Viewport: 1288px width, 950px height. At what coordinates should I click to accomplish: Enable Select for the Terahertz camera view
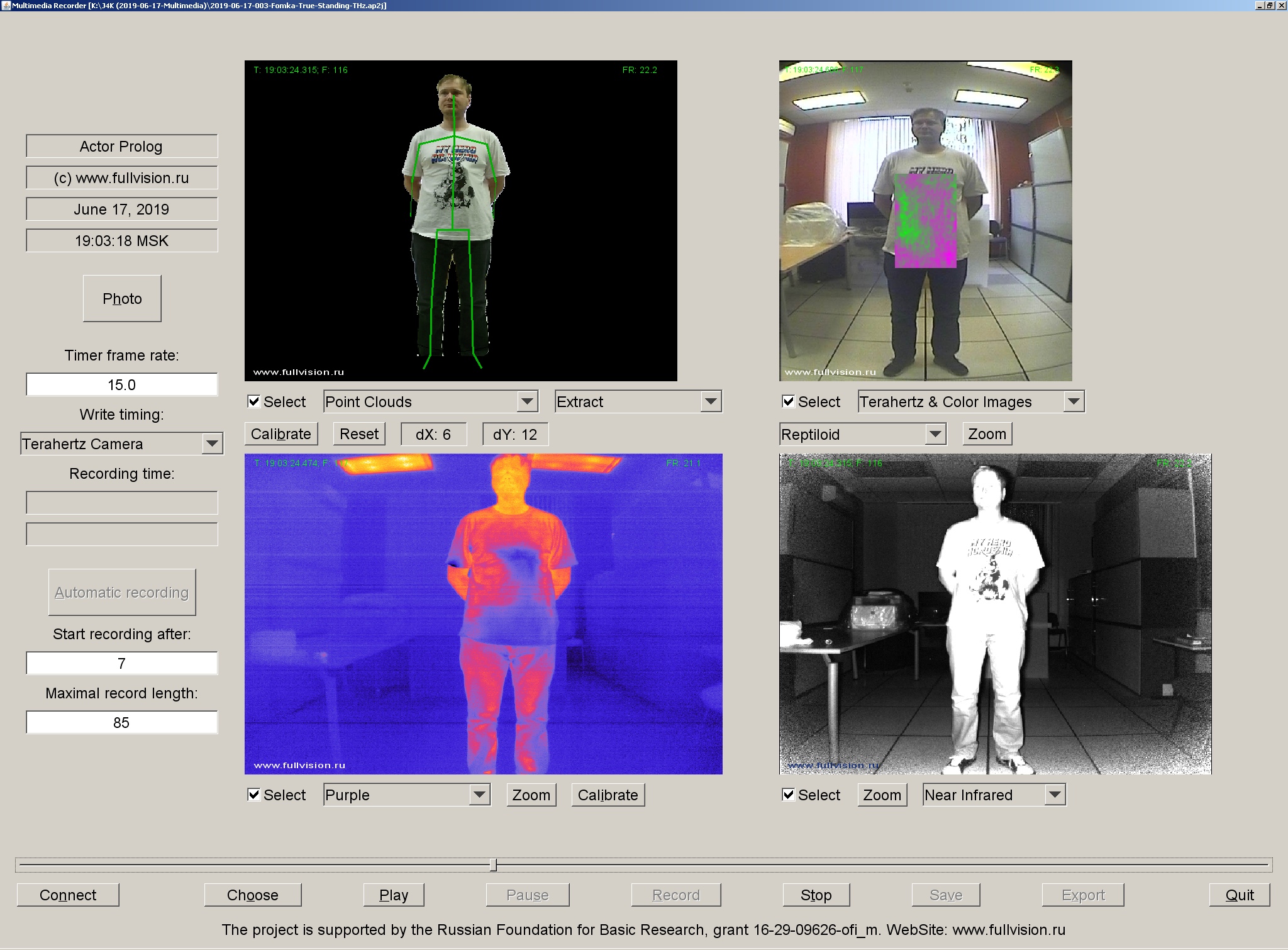click(x=789, y=401)
